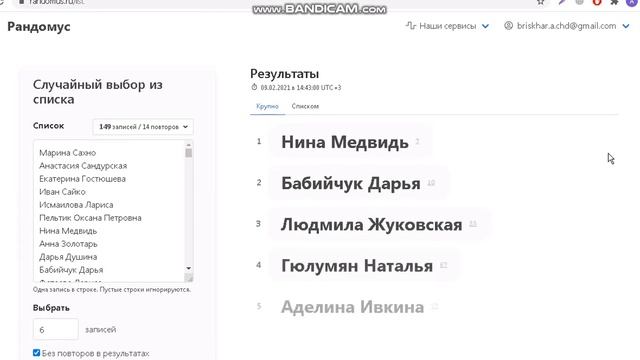Select list entry Марина Сахно
The image size is (640, 360).
point(67,153)
